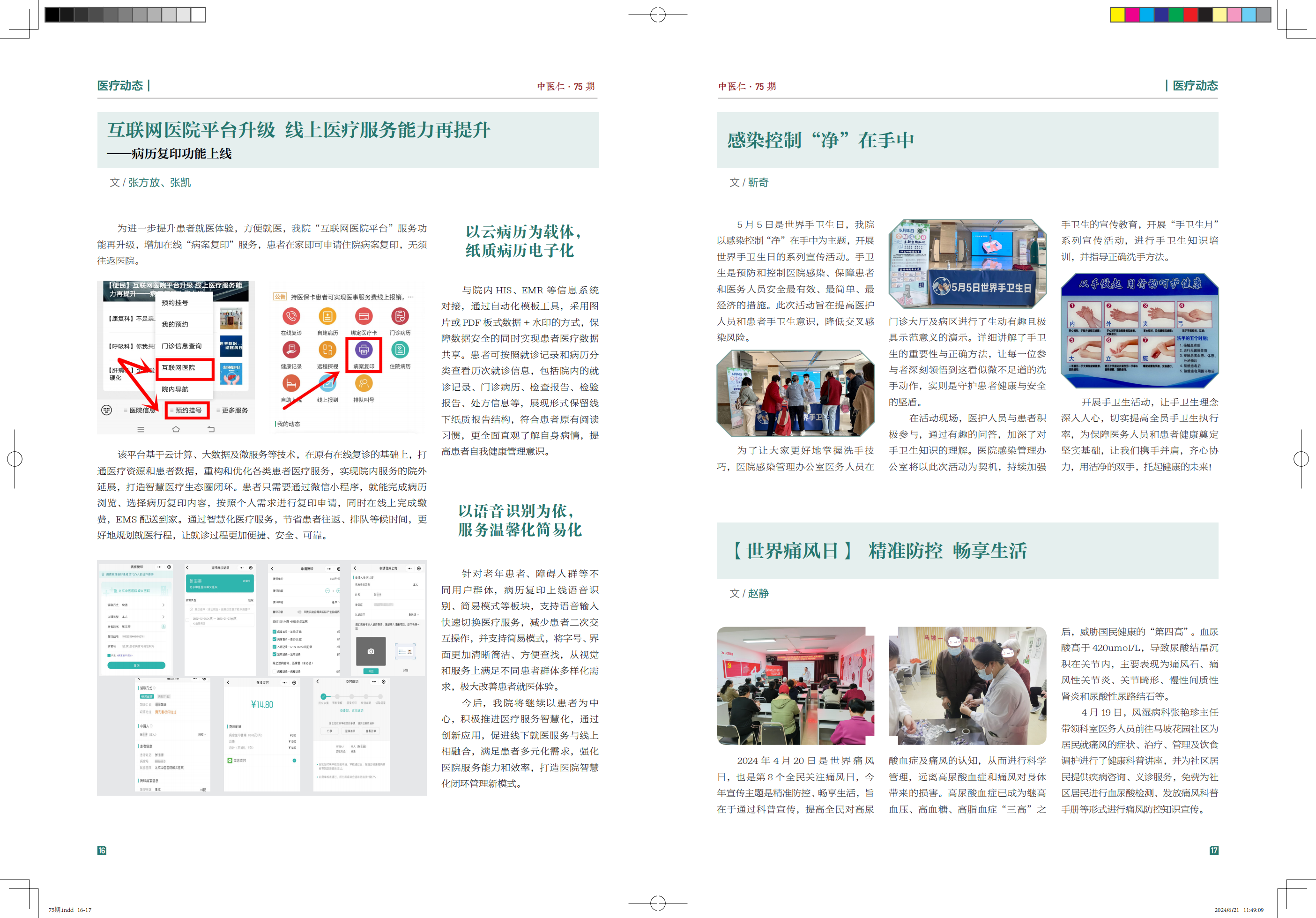Click the 5月5日世界手卫生日 banner photo
The image size is (1316, 918).
click(967, 264)
